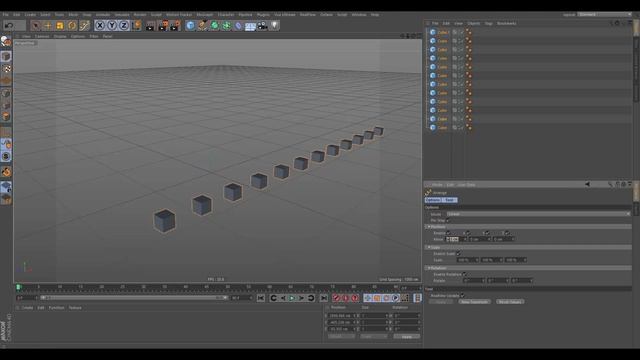Open the Layout dropdown at top right

(604, 15)
